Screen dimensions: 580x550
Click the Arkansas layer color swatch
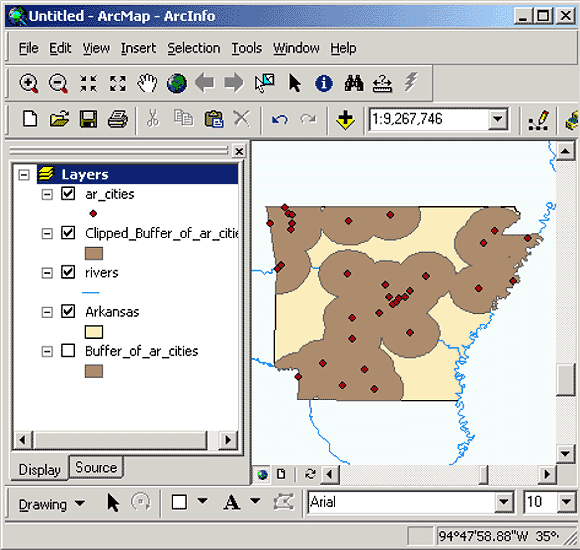coord(94,332)
